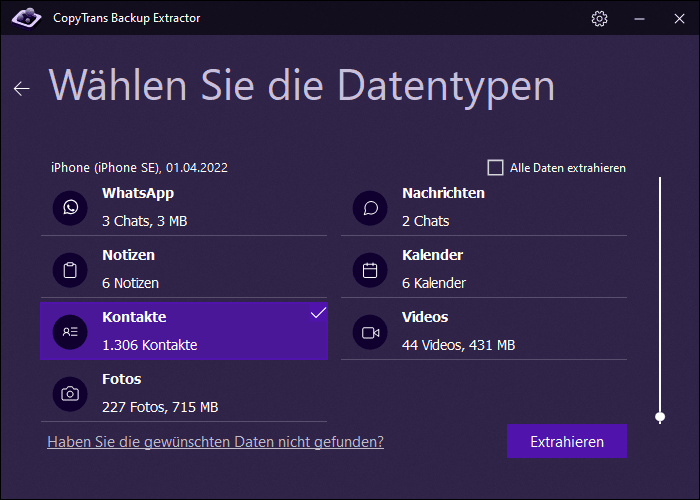This screenshot has height=500, width=700.
Task: Select '2 Chats' text
Action: [425, 221]
